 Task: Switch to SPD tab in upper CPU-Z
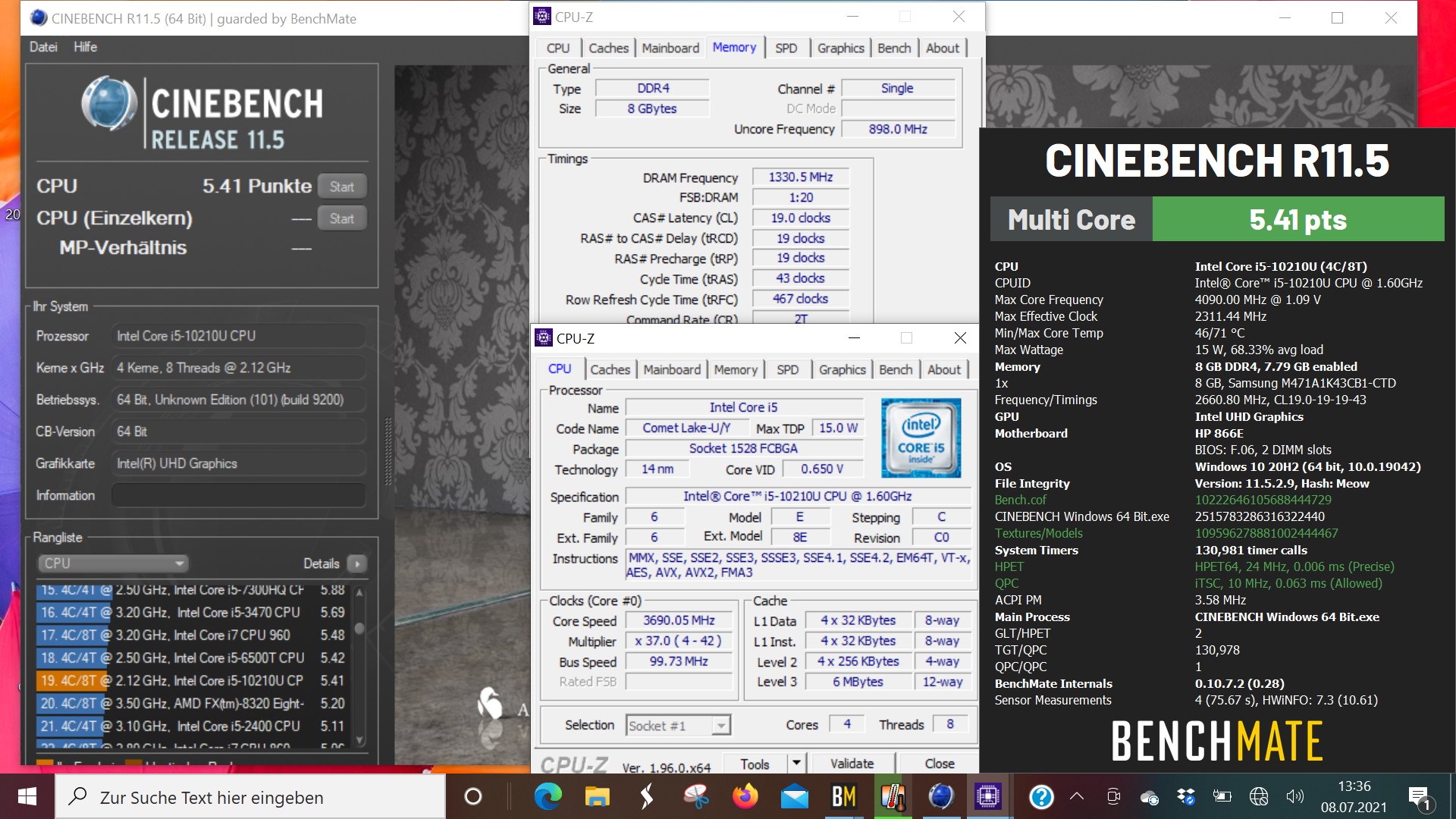pos(786,48)
